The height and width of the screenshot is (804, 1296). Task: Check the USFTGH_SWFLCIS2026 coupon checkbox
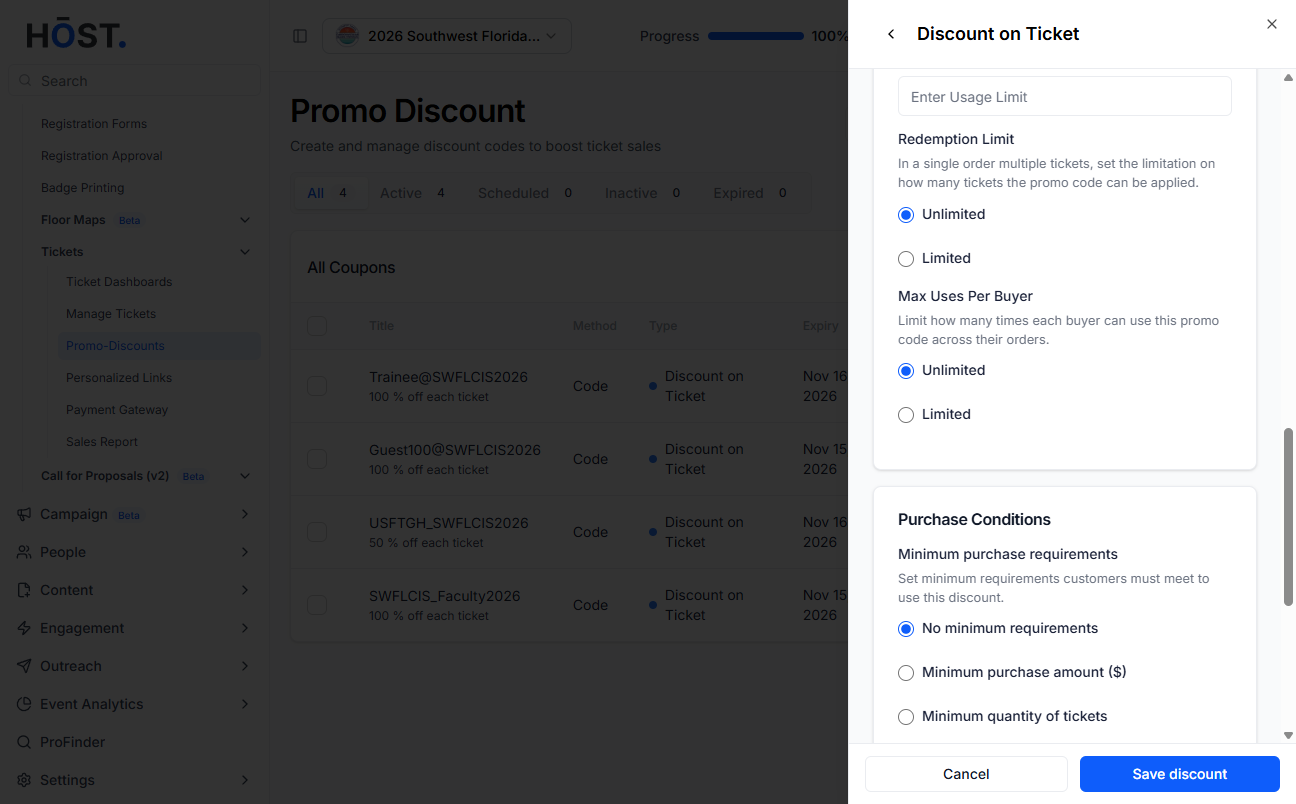pyautogui.click(x=317, y=532)
